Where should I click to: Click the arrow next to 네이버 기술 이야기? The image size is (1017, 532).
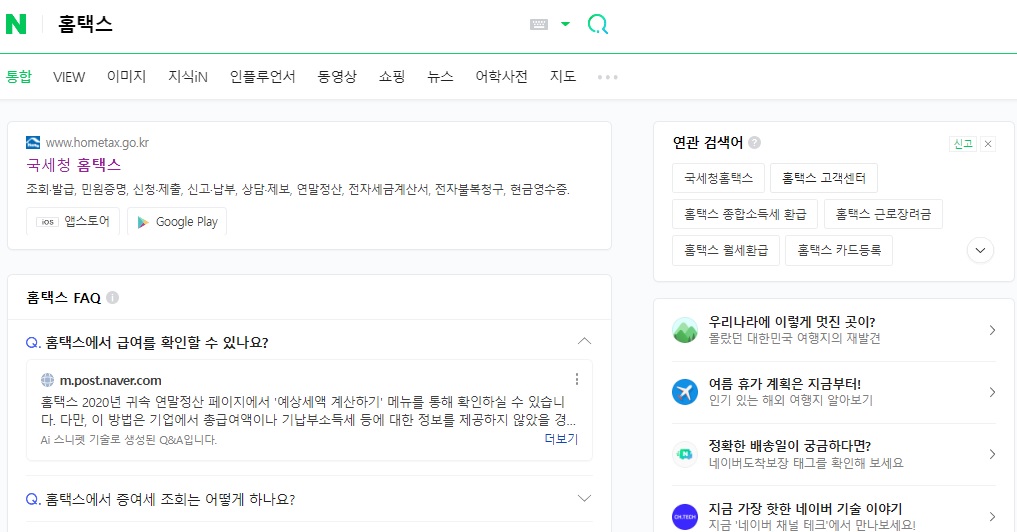pos(992,516)
